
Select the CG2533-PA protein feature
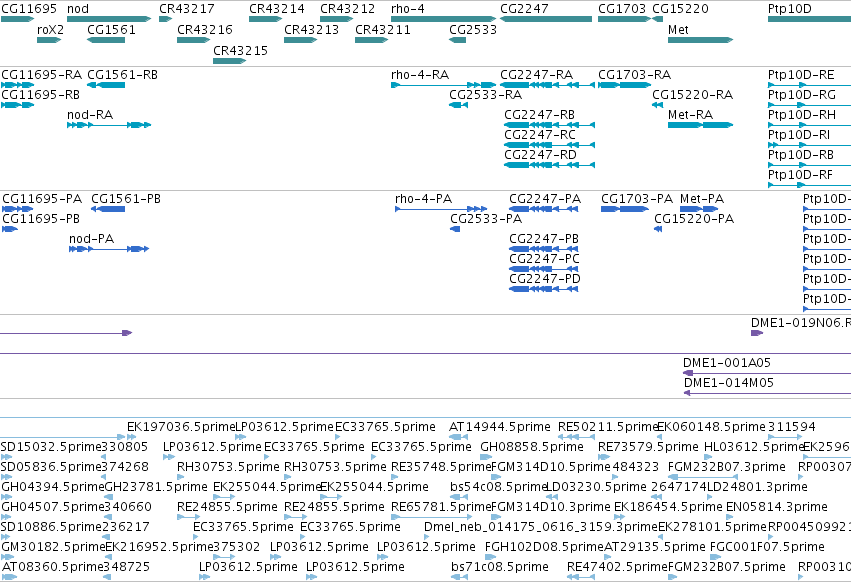pos(455,229)
